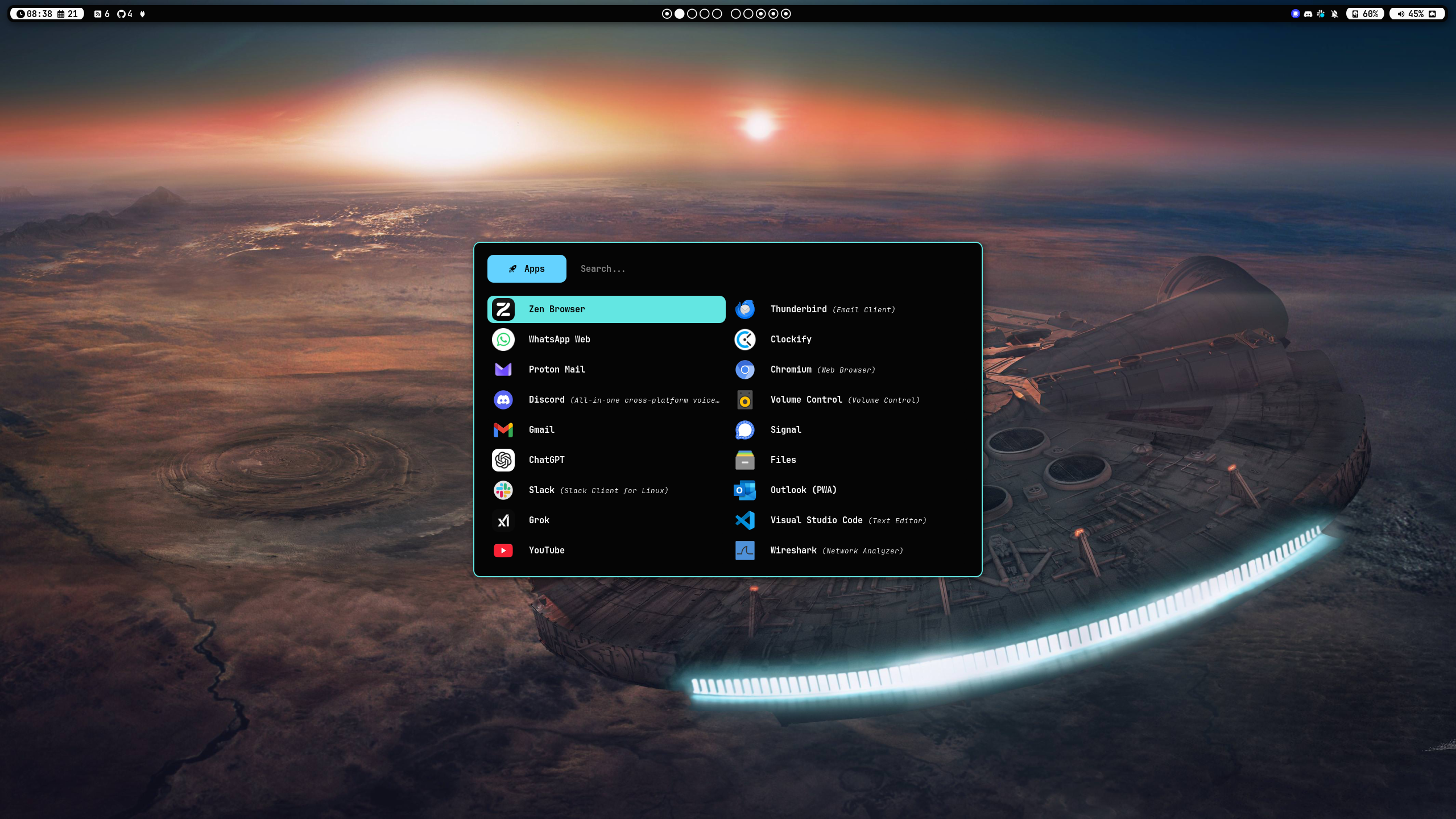Open Chromium web browser entry
This screenshot has height=819, width=1456.
[x=849, y=370]
